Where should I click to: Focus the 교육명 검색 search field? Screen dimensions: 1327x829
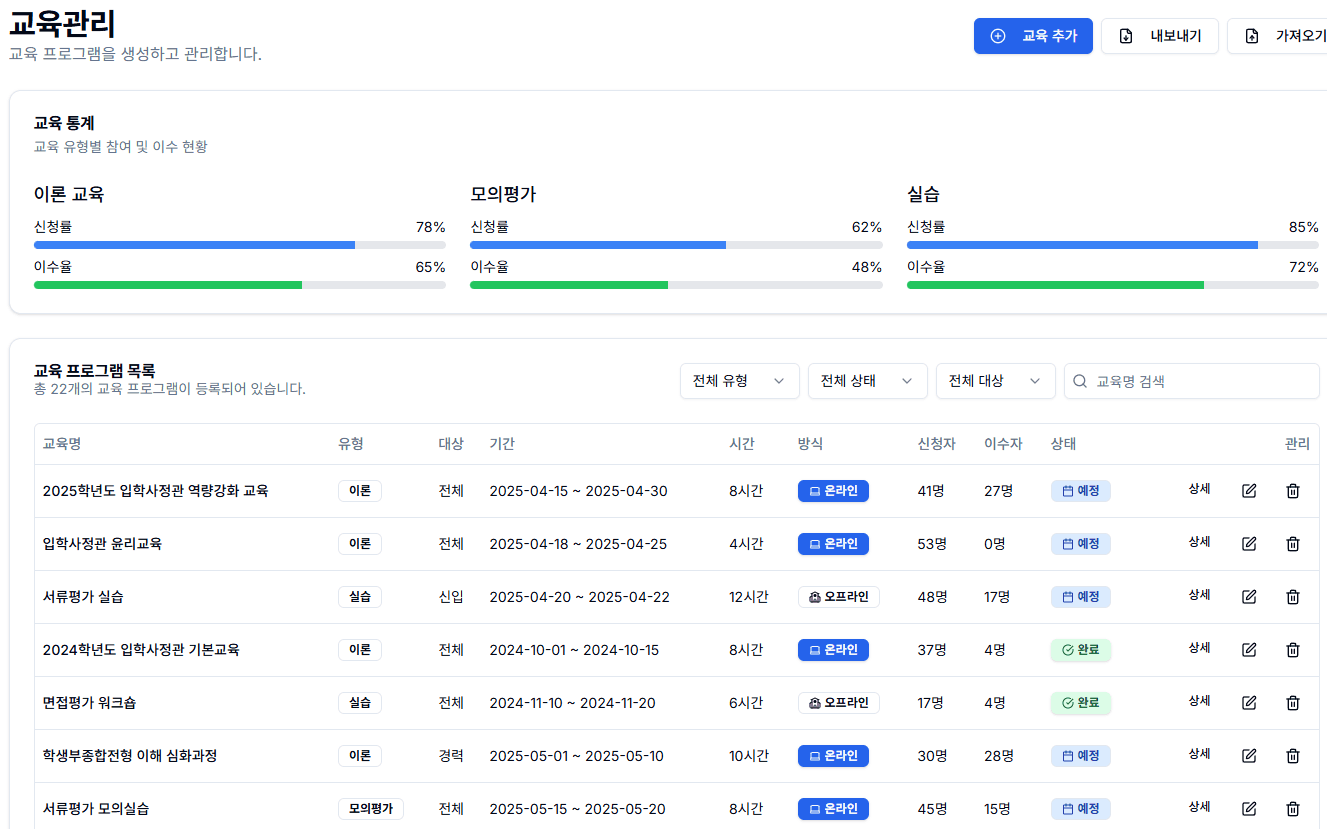point(1192,381)
